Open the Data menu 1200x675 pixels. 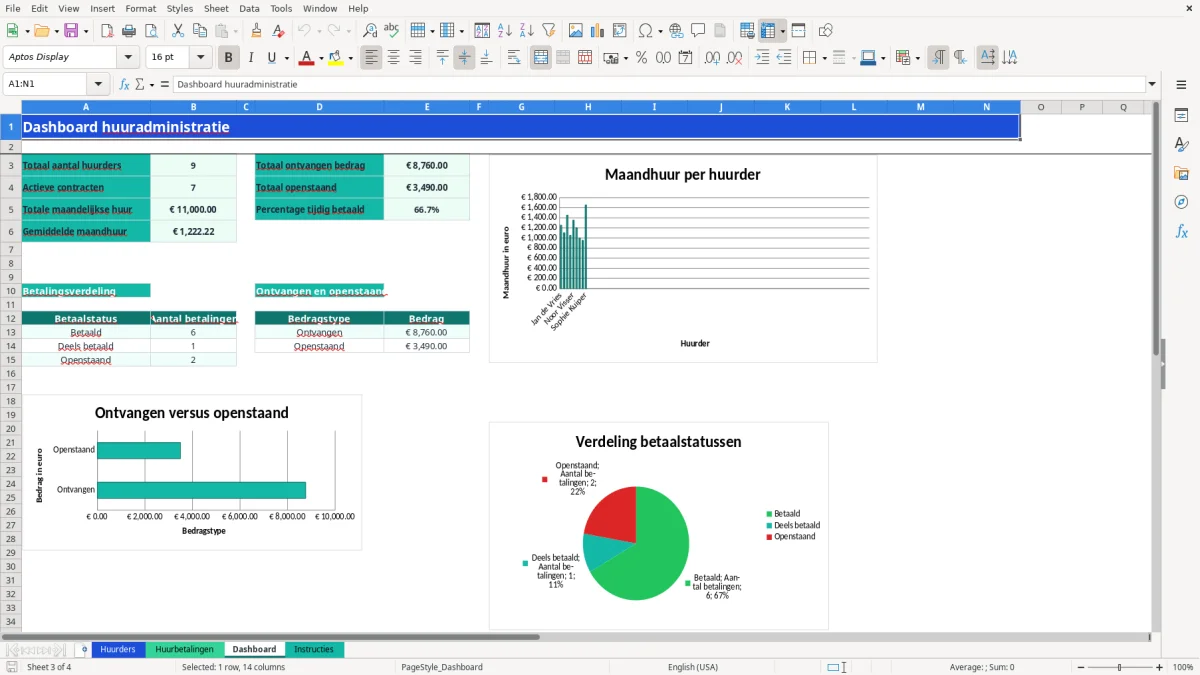pos(249,8)
